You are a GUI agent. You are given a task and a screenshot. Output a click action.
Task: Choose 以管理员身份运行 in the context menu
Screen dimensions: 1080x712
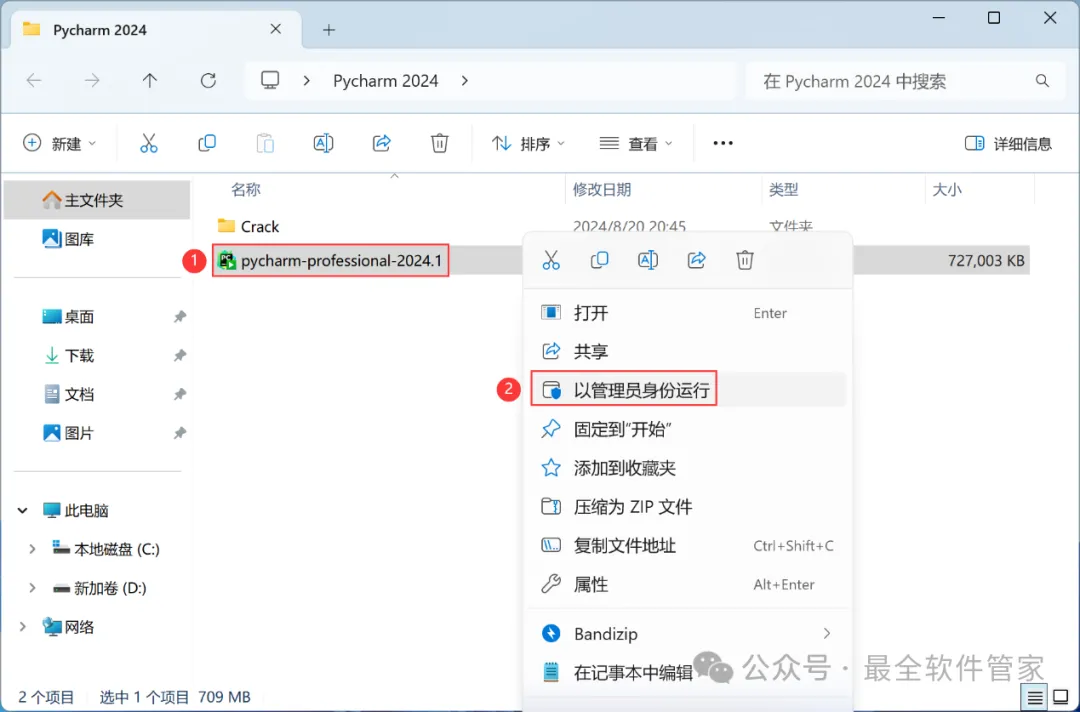coord(689,390)
